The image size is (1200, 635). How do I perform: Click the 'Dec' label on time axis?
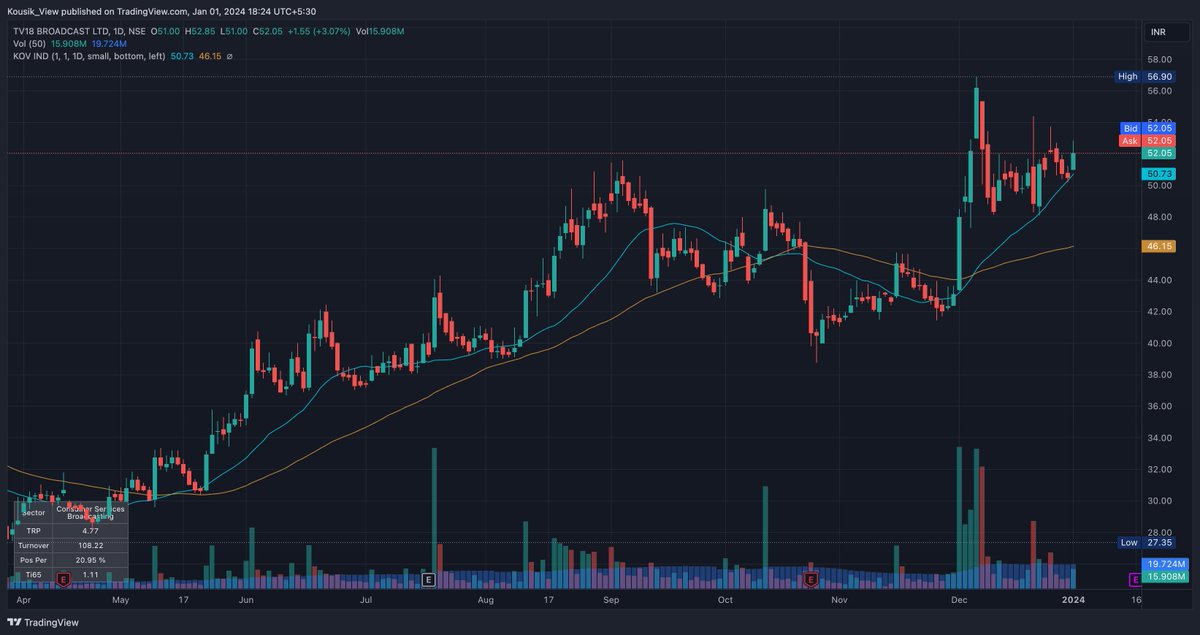tap(959, 599)
